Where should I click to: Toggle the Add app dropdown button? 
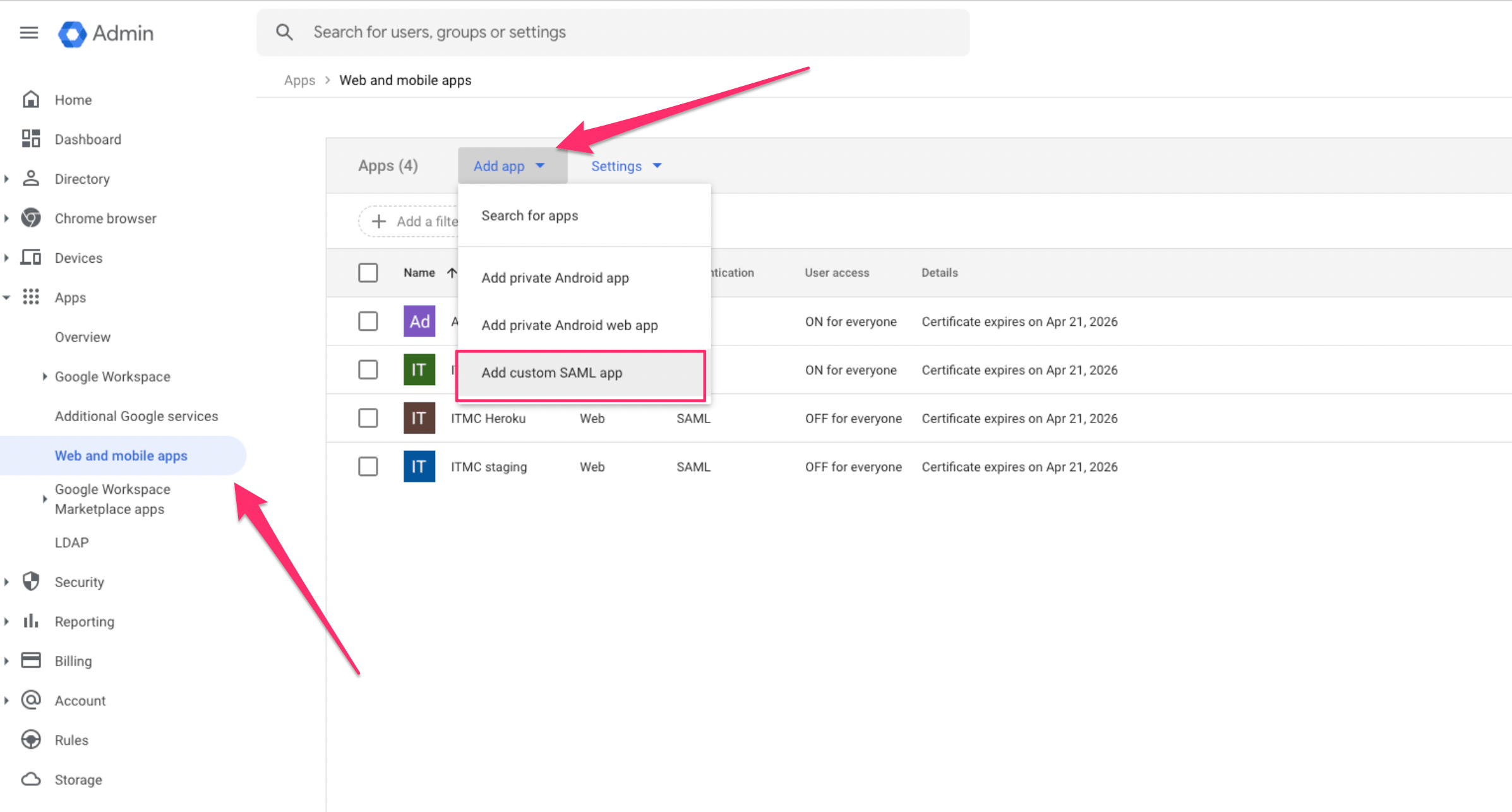click(512, 166)
